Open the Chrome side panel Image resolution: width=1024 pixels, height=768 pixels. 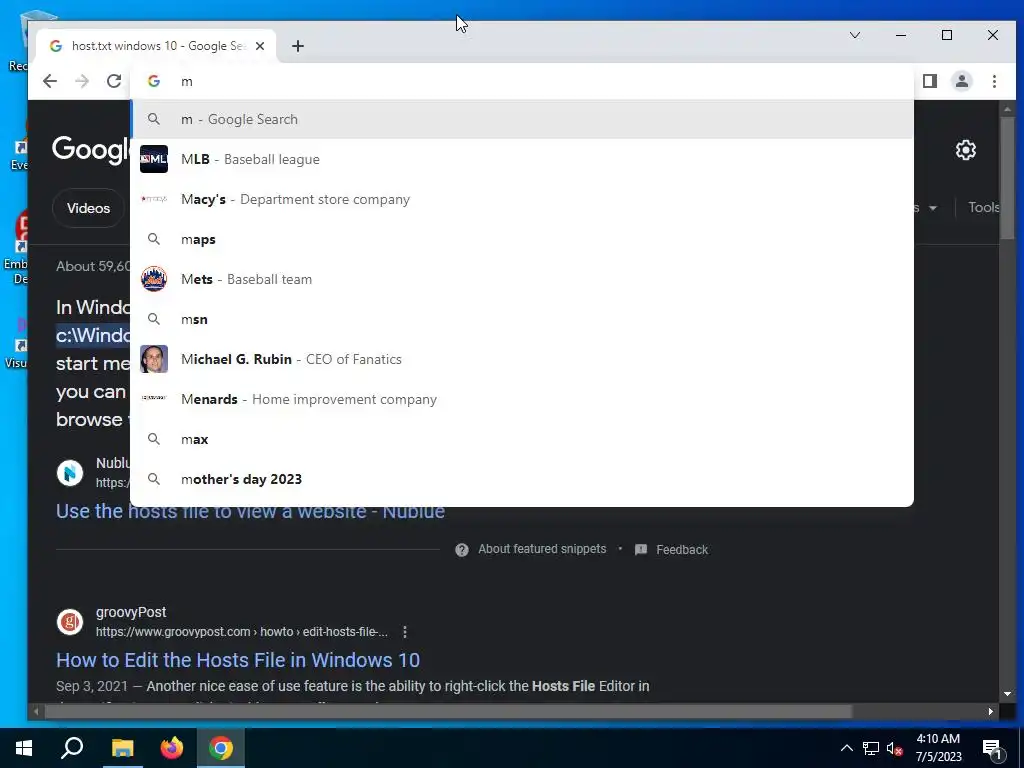pos(930,81)
